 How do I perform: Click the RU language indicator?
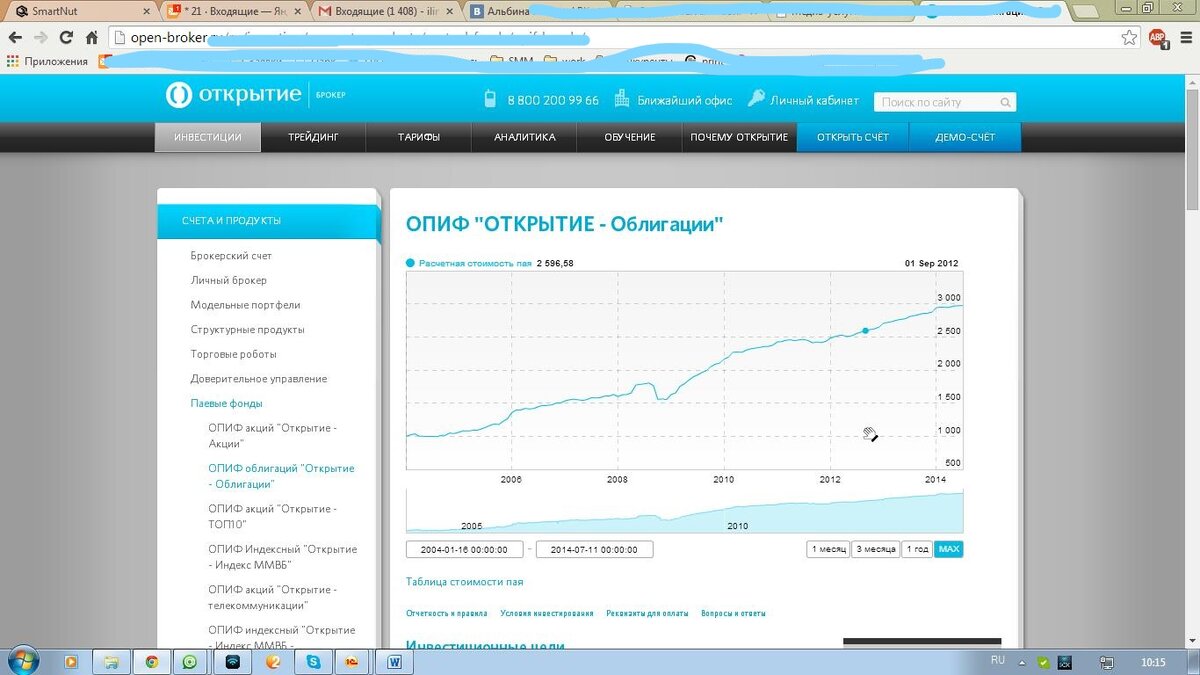[997, 661]
